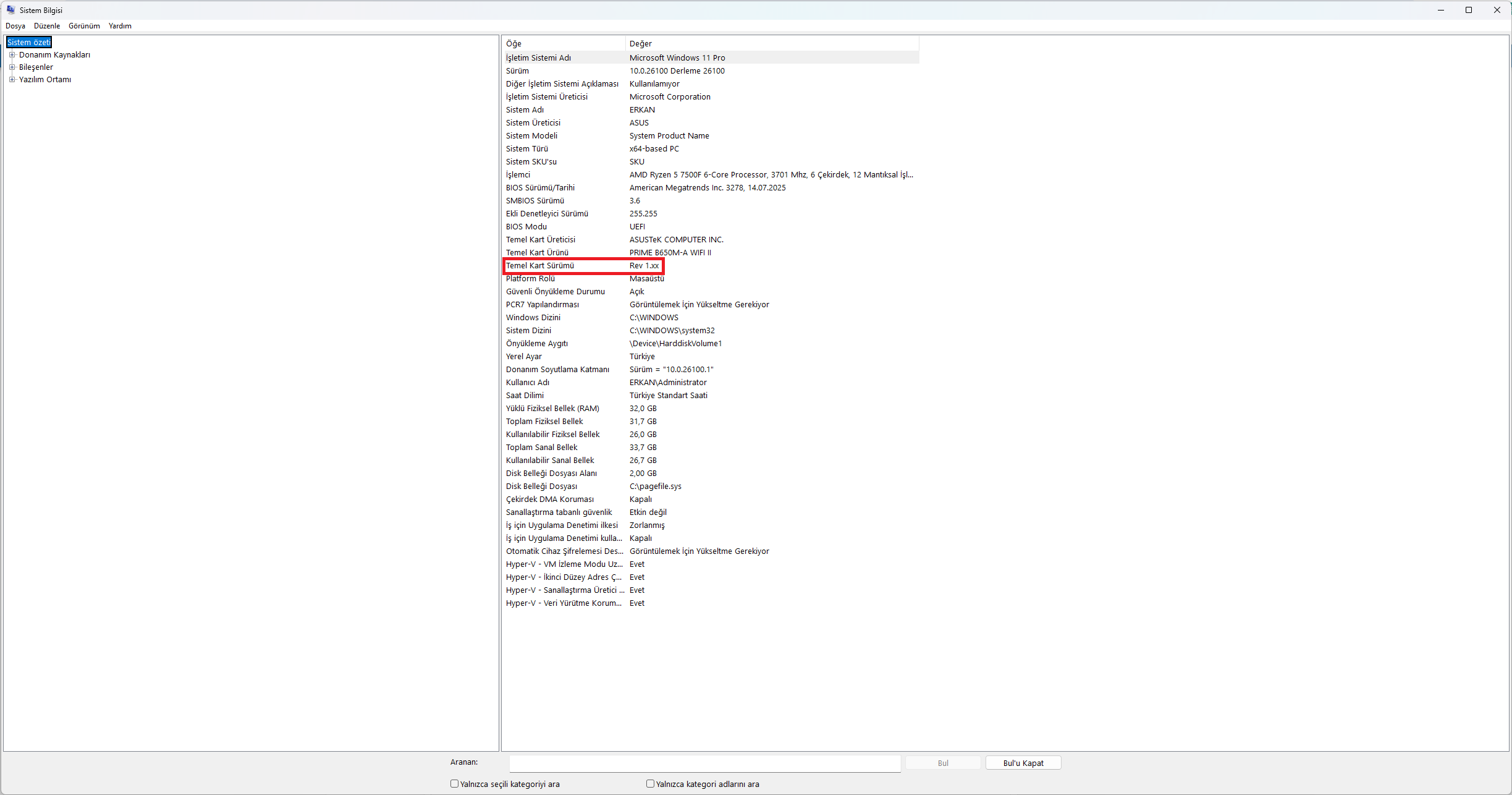Open the Dosya menu

15,26
